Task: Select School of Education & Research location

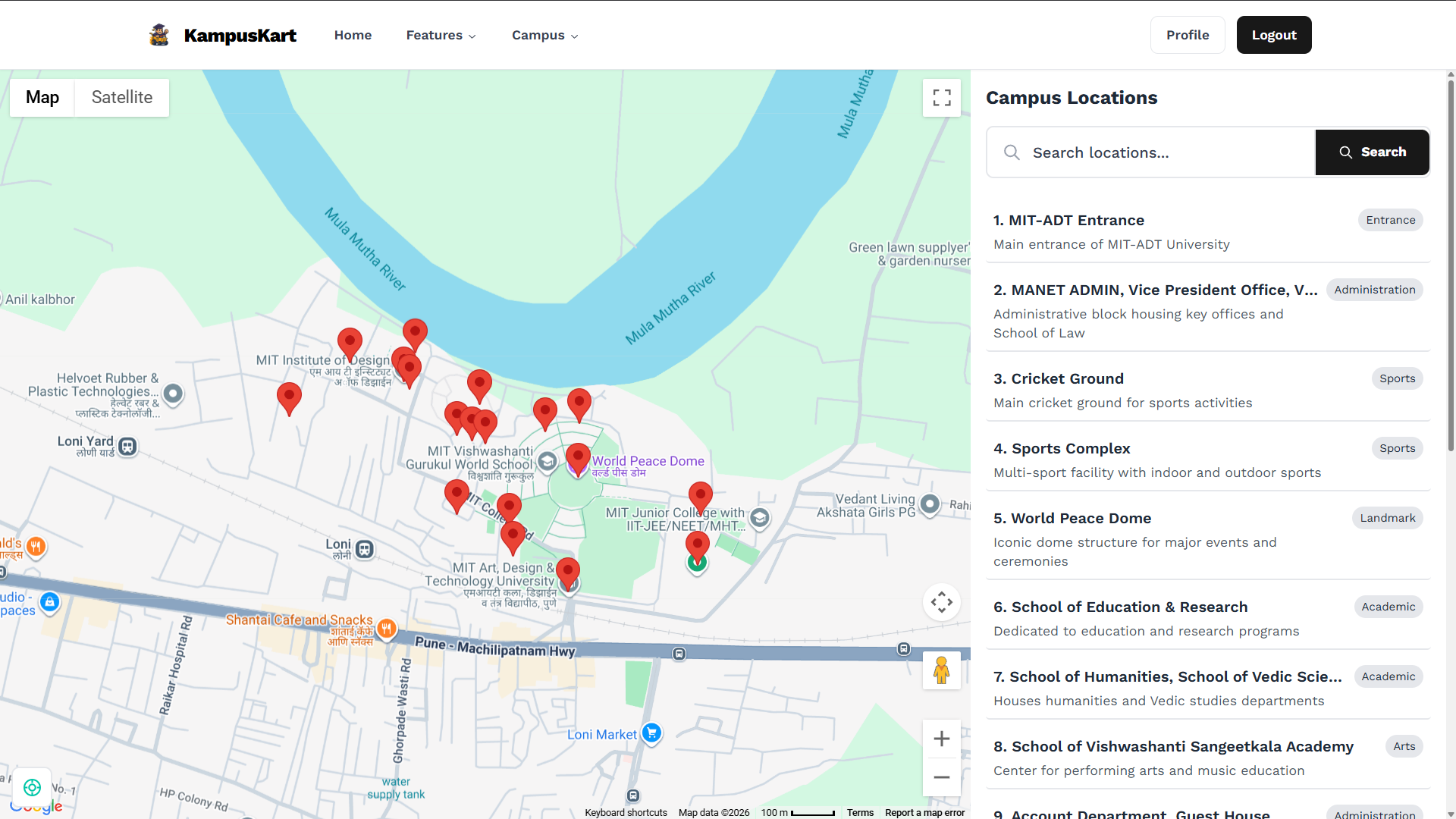Action: (x=1208, y=618)
